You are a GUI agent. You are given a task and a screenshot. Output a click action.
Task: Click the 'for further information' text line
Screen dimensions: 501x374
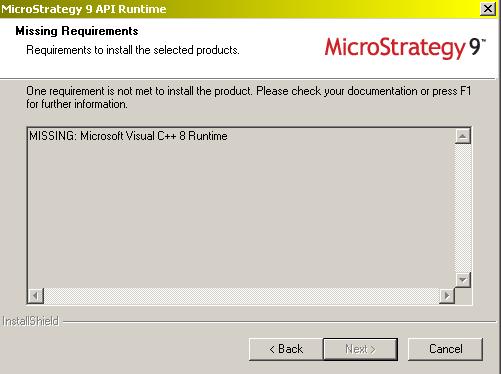pos(77,104)
